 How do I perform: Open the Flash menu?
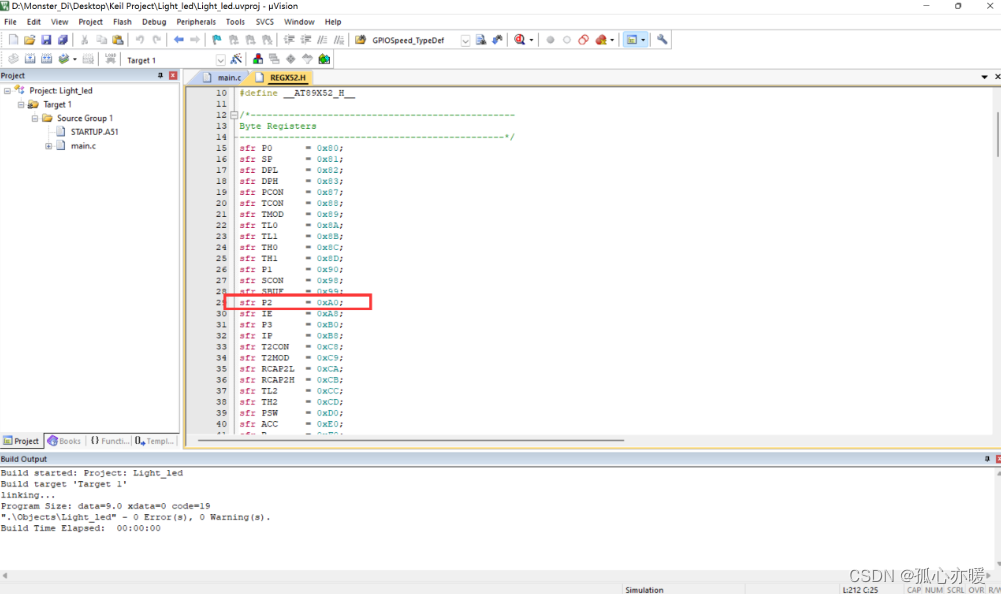point(122,22)
